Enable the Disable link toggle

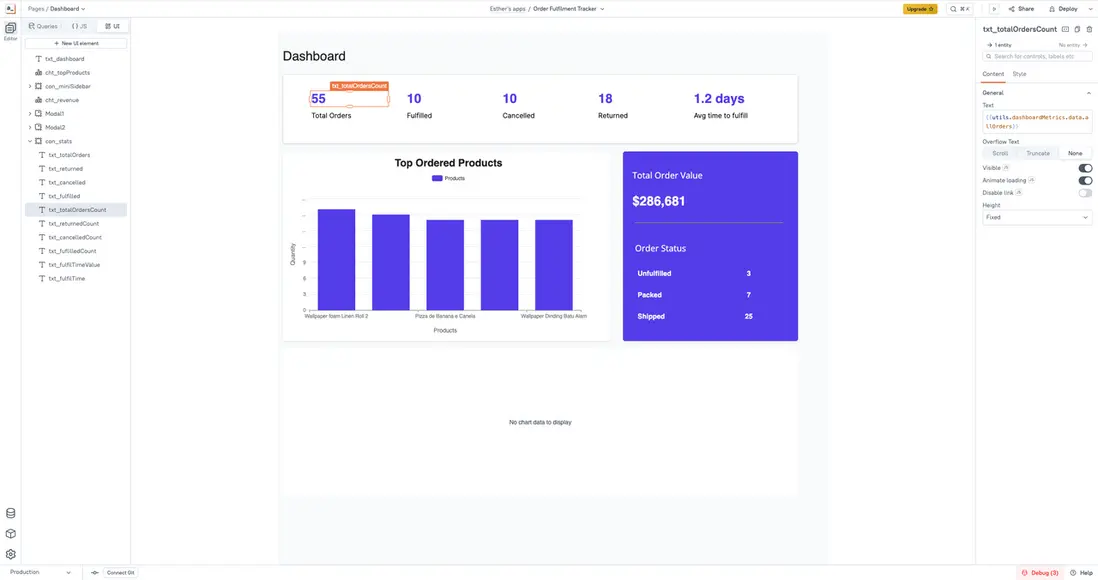pyautogui.click(x=1086, y=192)
